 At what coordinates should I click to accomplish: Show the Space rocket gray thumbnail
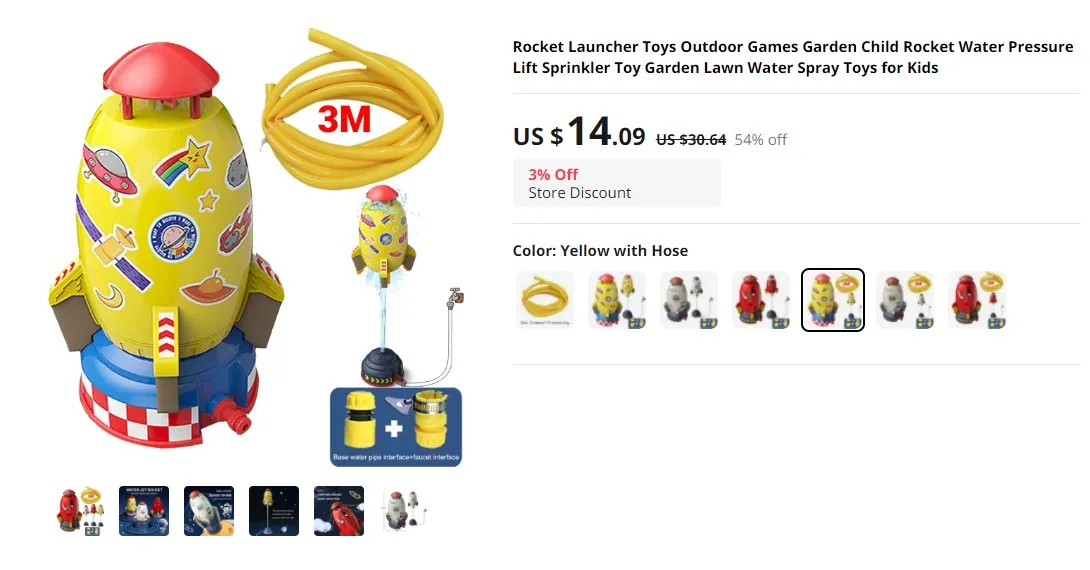[209, 511]
